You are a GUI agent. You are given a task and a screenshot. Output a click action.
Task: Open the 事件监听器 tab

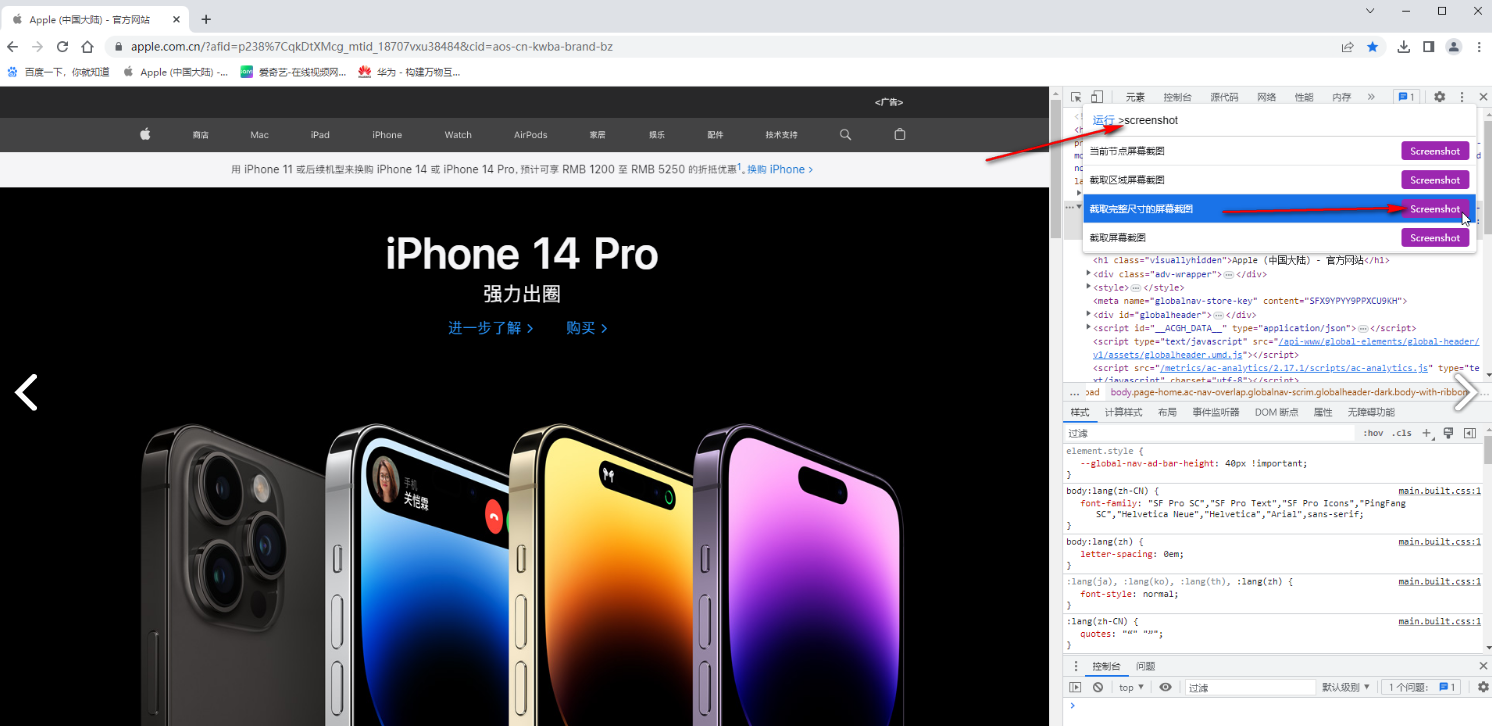(x=1215, y=412)
